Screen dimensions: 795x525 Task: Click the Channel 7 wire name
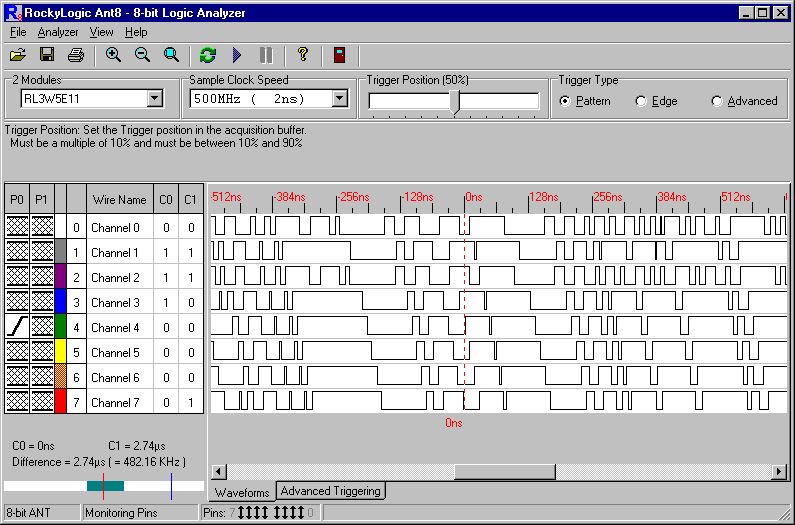pyautogui.click(x=115, y=403)
